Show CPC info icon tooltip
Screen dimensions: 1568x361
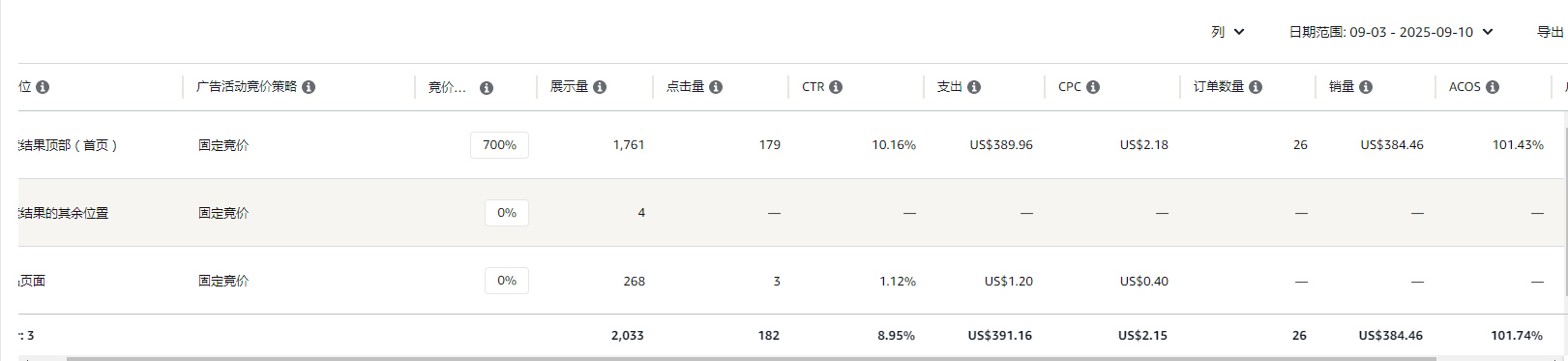(x=1093, y=87)
